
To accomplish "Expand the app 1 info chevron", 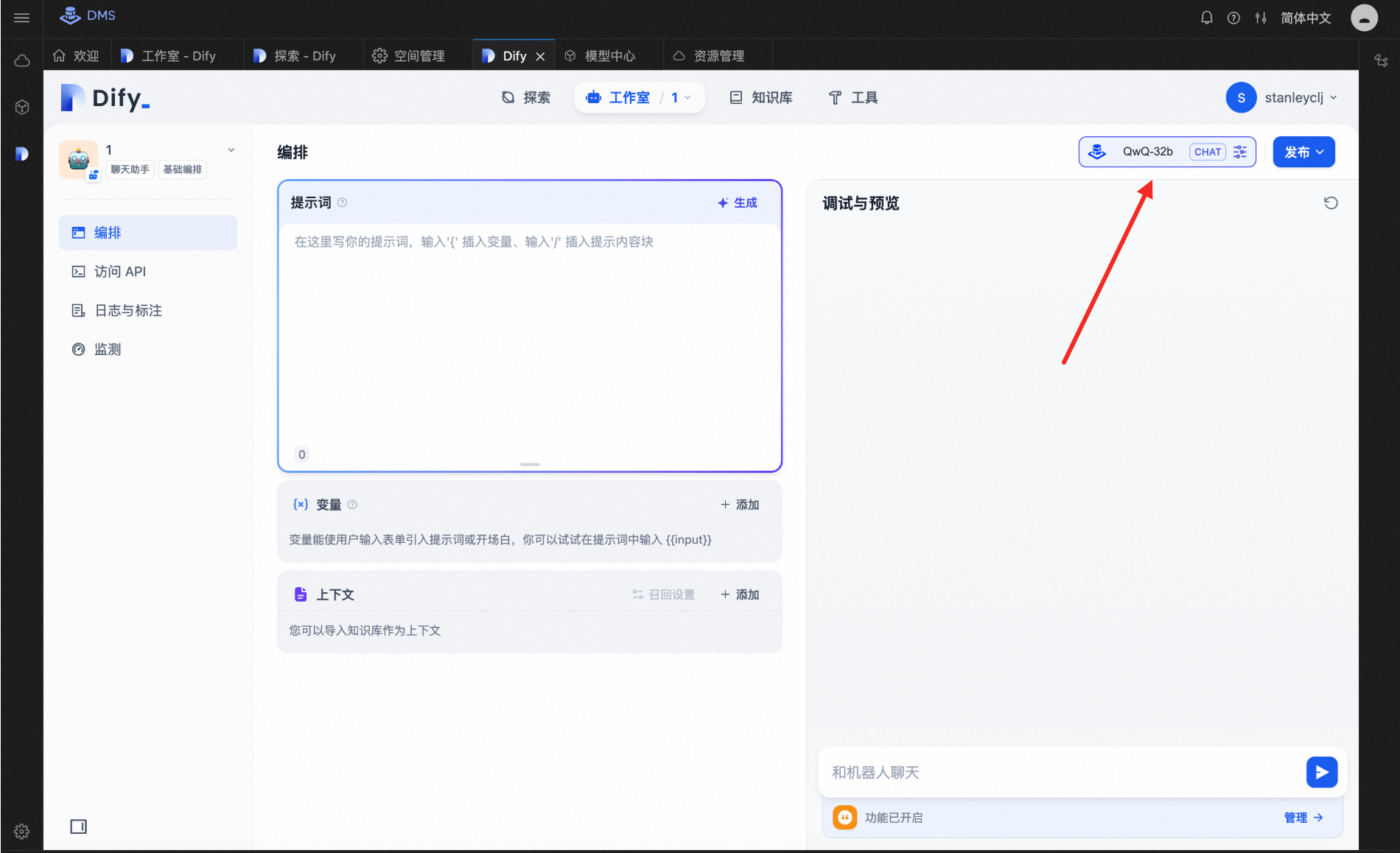I will [231, 150].
